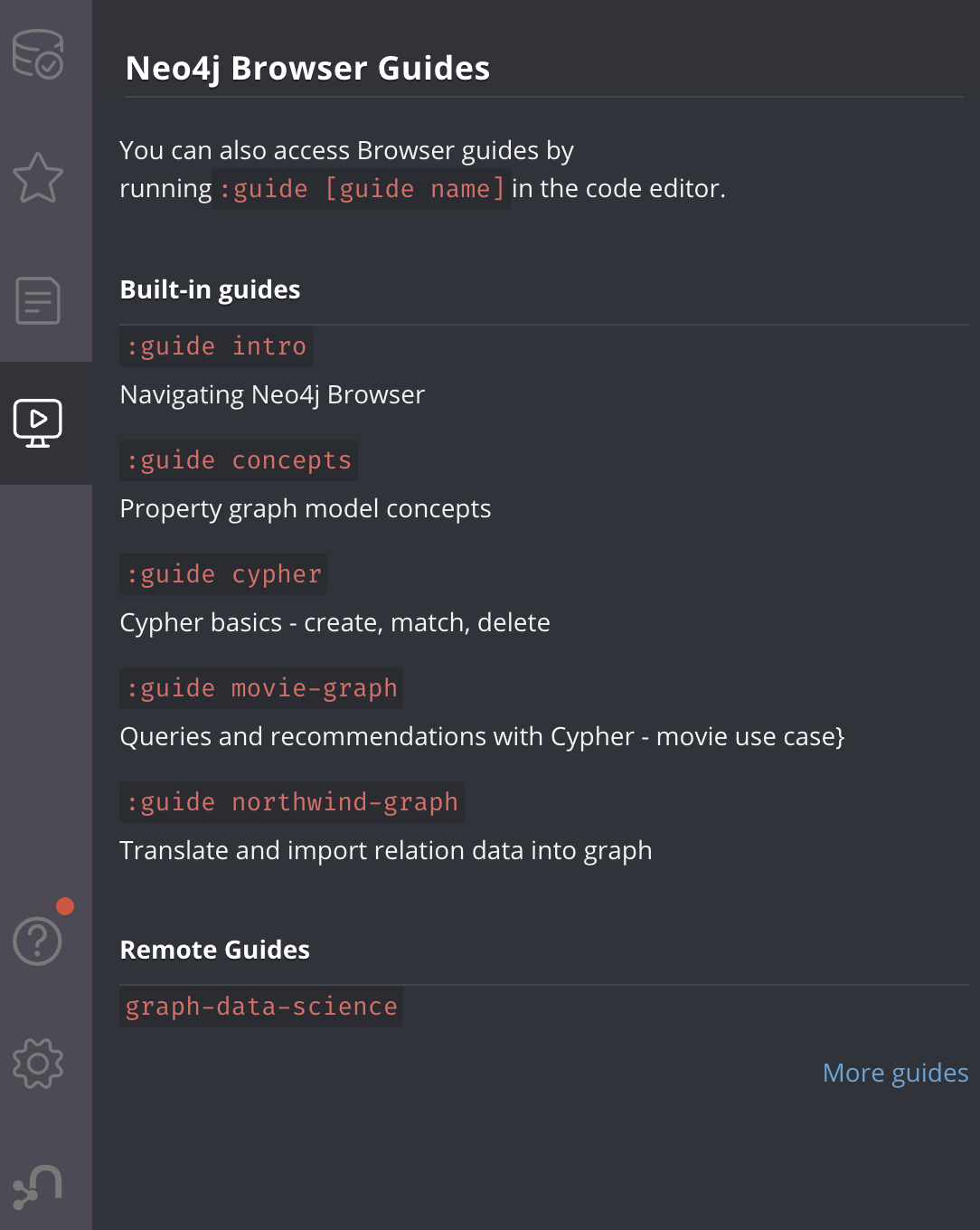Image resolution: width=980 pixels, height=1230 pixels.
Task: Open the Help panel question mark icon
Action: point(37,941)
